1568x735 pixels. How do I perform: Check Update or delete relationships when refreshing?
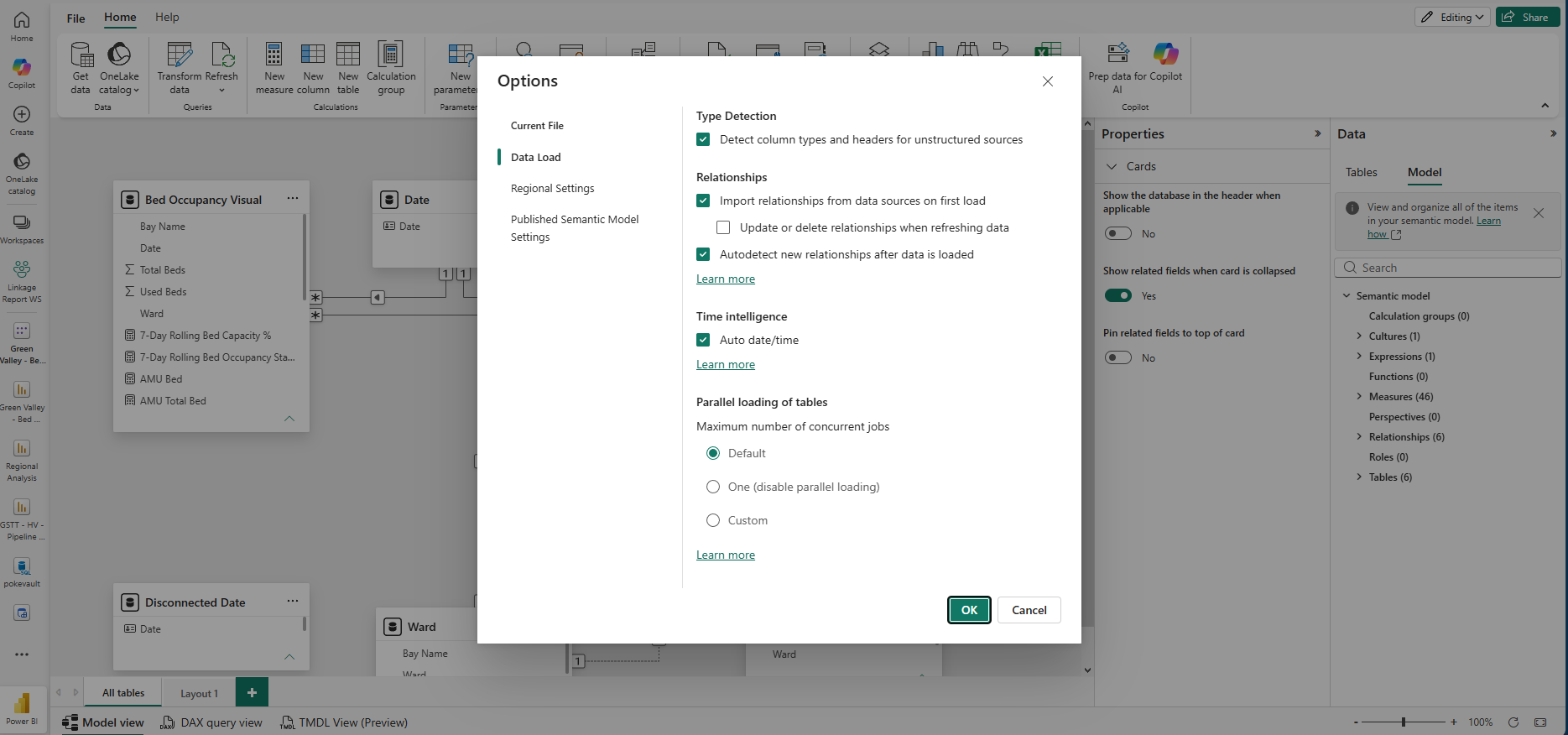723,227
